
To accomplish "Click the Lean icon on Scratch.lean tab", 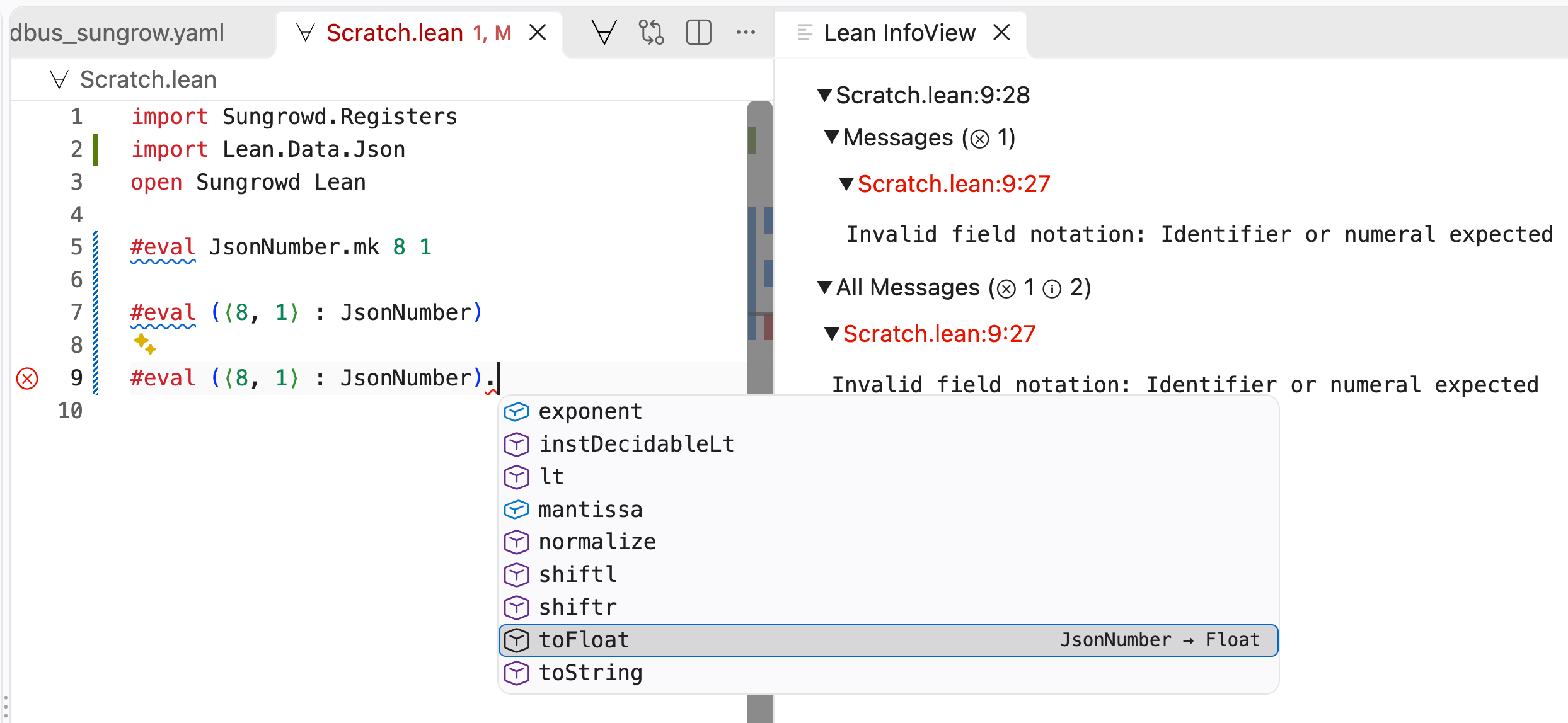I will tap(306, 32).
